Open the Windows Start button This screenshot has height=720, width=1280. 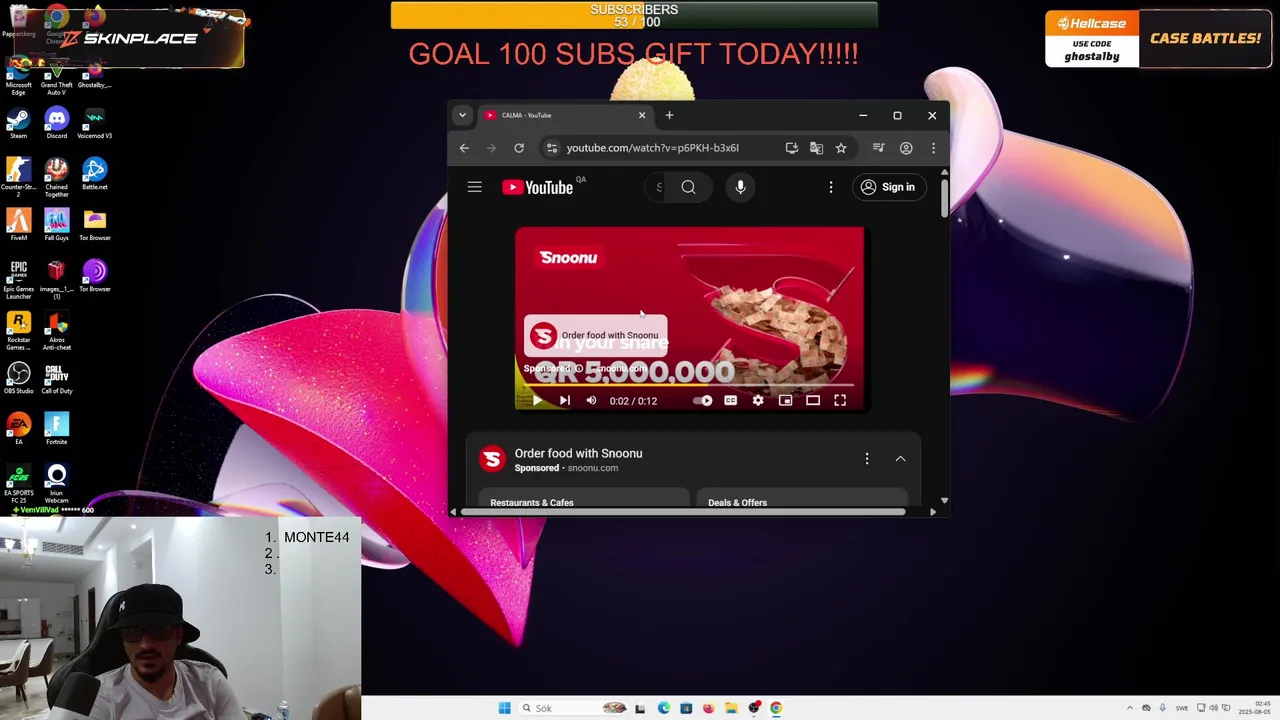[505, 708]
